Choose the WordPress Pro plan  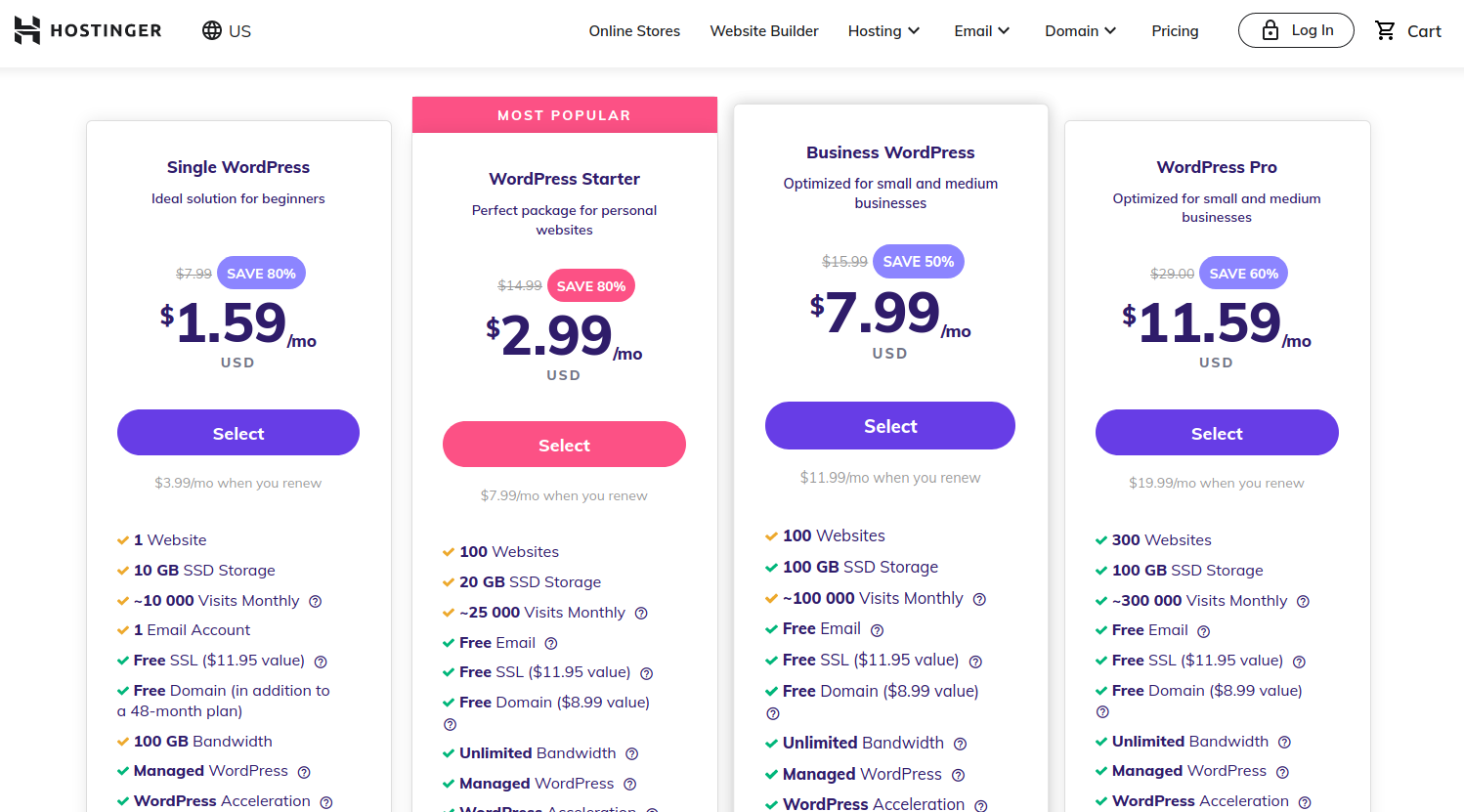pos(1217,433)
